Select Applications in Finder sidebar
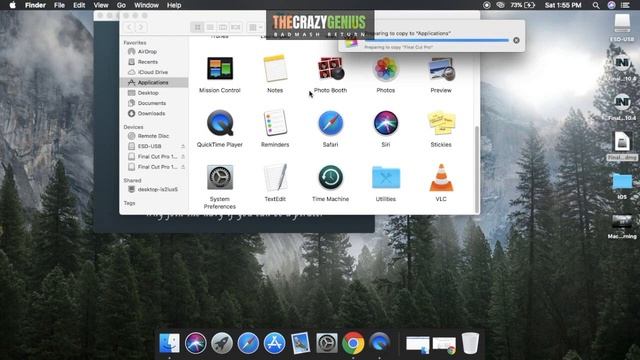This screenshot has height=360, width=640. pos(154,82)
